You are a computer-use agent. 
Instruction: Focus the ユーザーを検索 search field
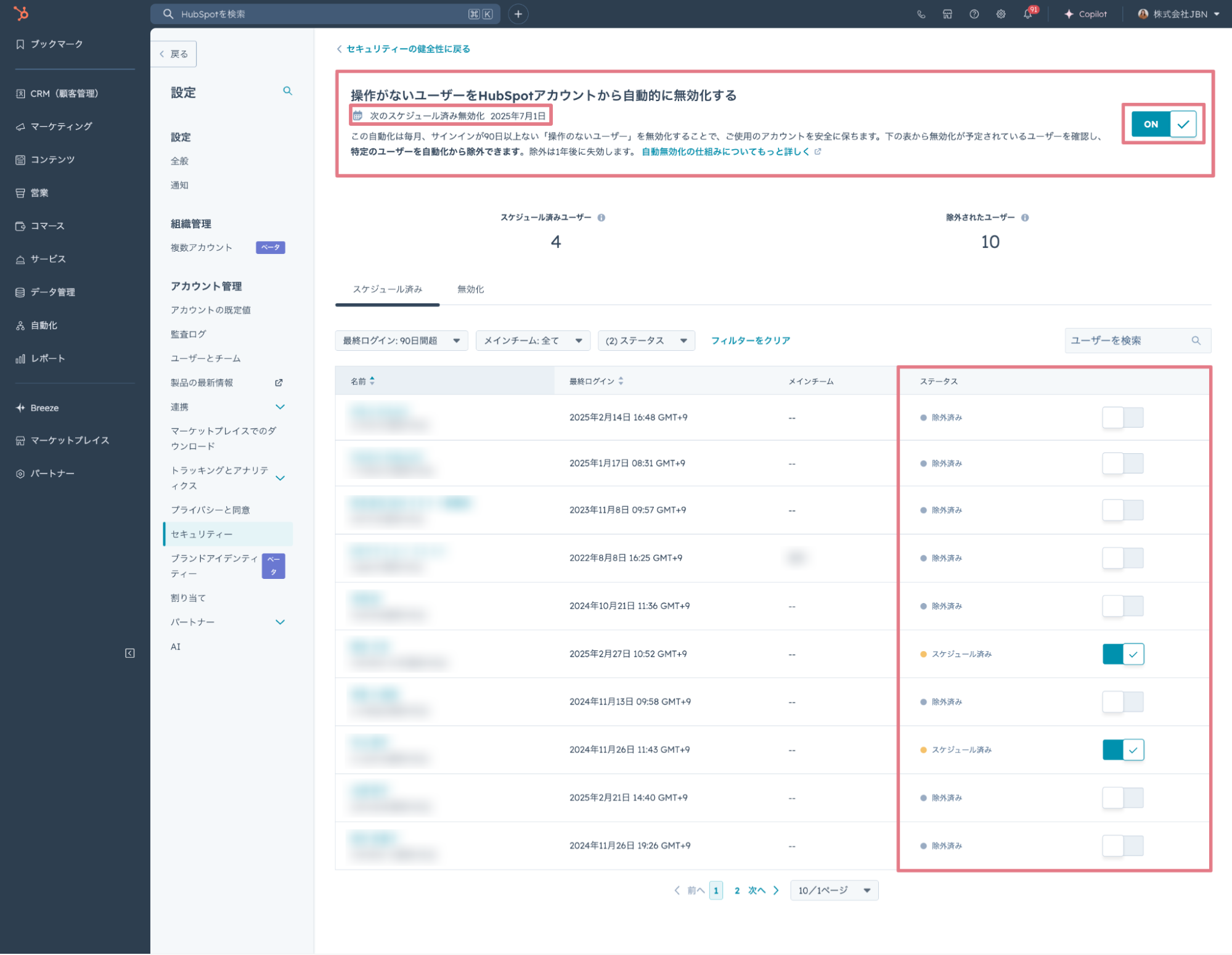[x=1138, y=340]
